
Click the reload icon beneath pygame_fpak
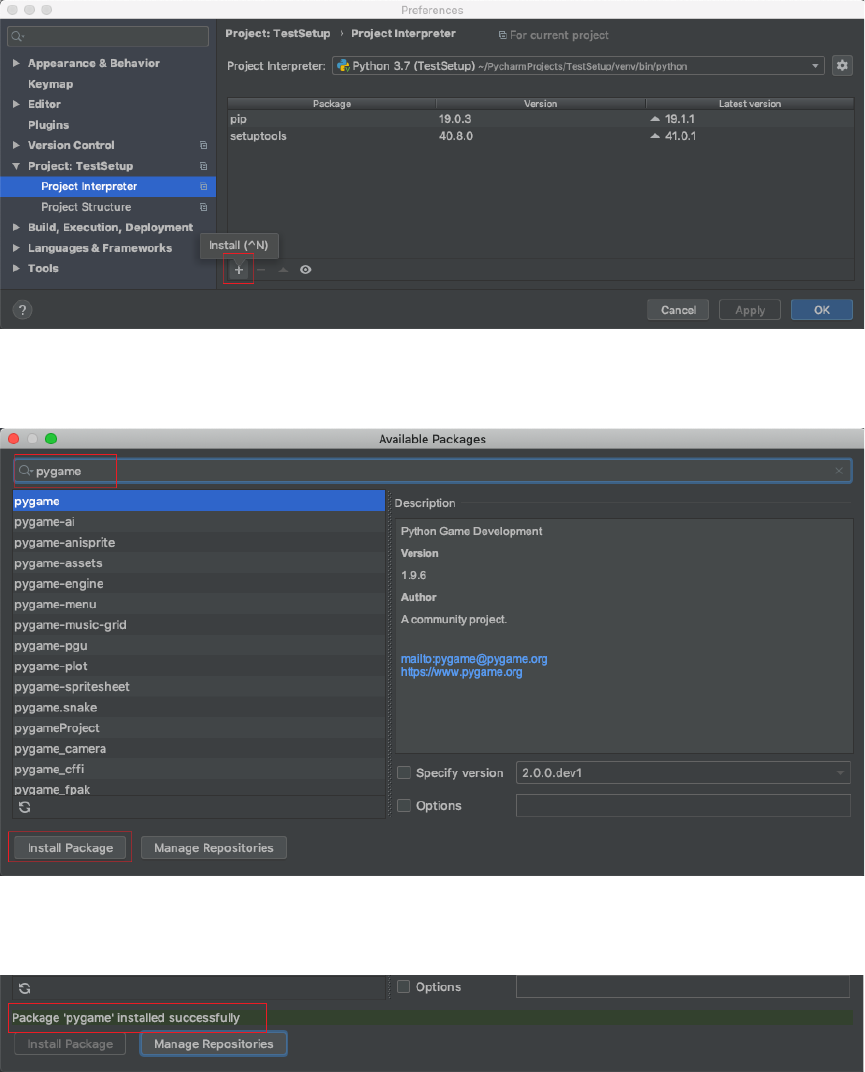(x=24, y=806)
